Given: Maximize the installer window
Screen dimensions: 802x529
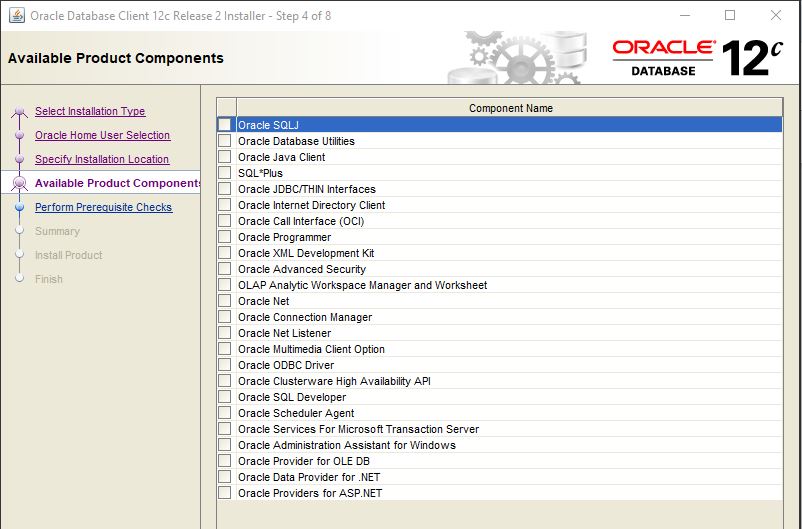Looking at the screenshot, I should pos(730,15).
